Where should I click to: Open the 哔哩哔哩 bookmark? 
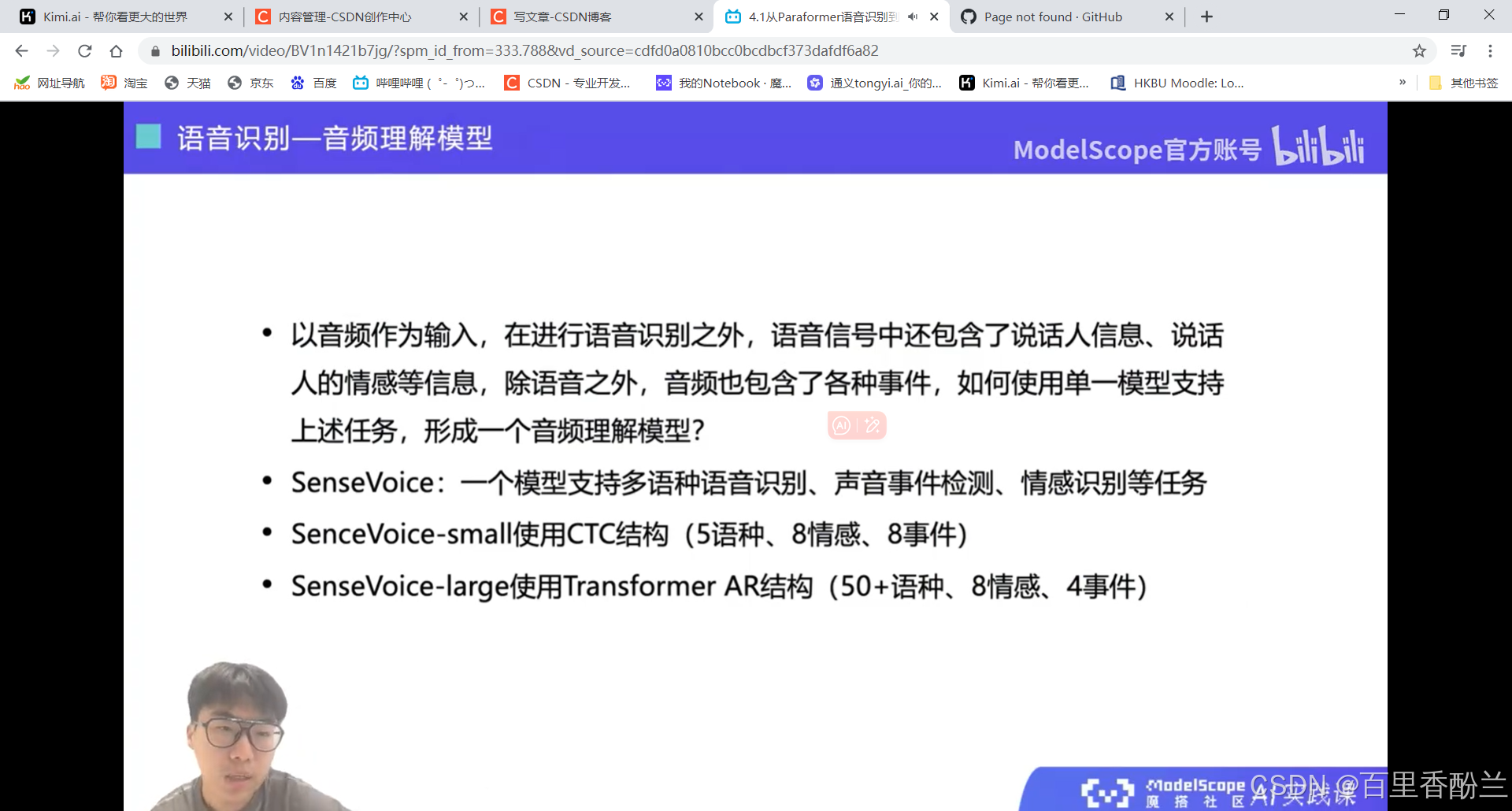click(x=419, y=83)
